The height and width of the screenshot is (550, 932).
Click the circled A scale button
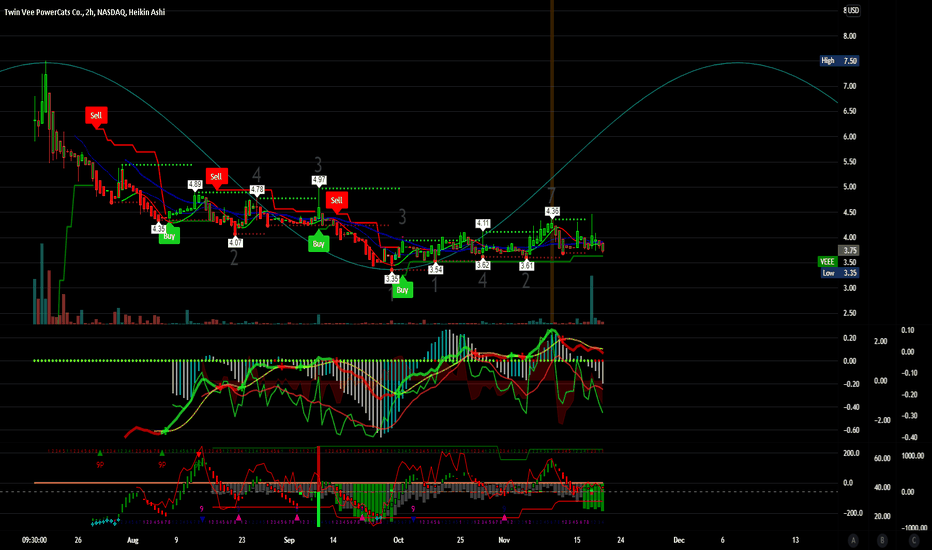(x=853, y=540)
